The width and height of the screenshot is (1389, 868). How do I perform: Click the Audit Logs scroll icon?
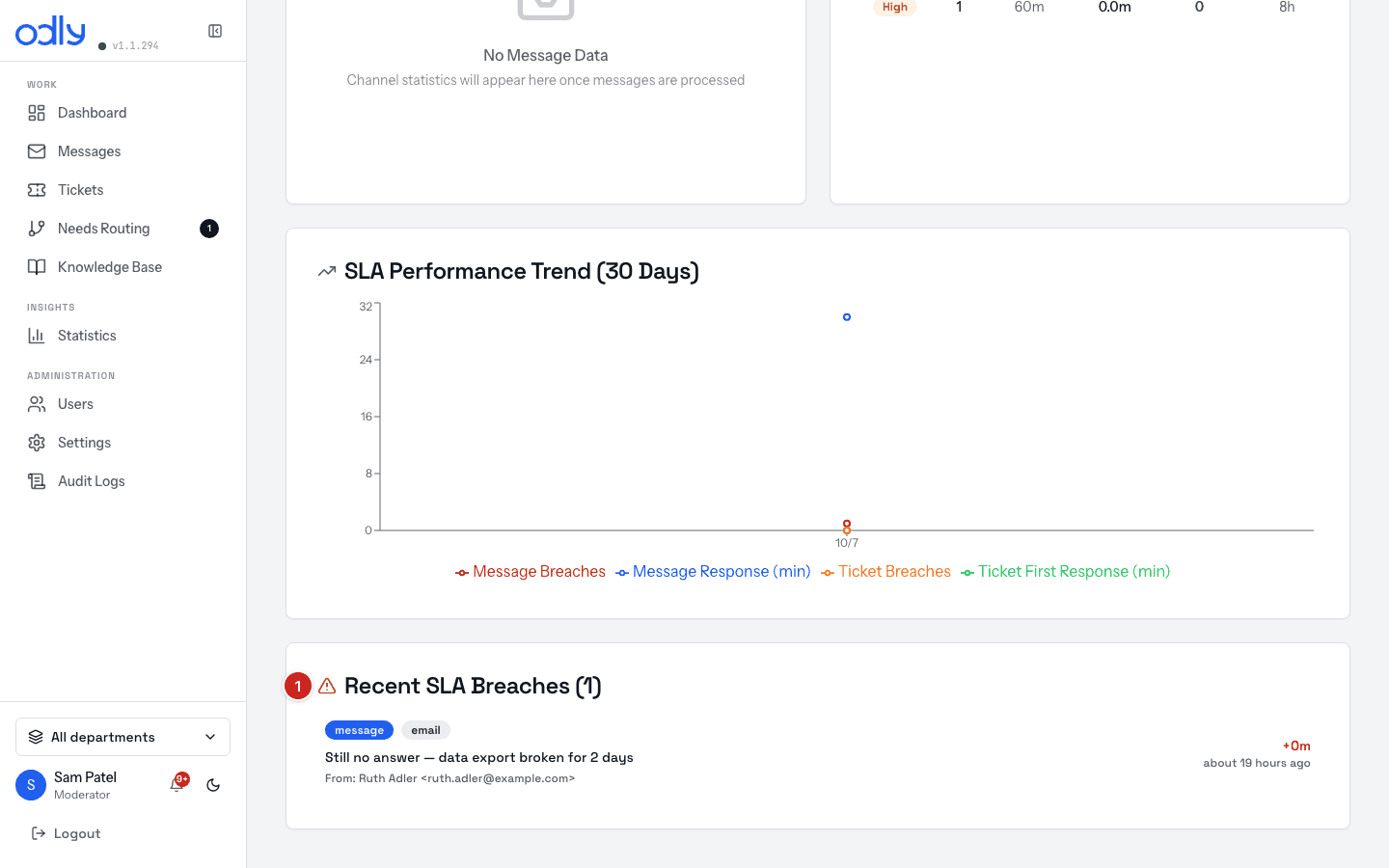click(37, 481)
